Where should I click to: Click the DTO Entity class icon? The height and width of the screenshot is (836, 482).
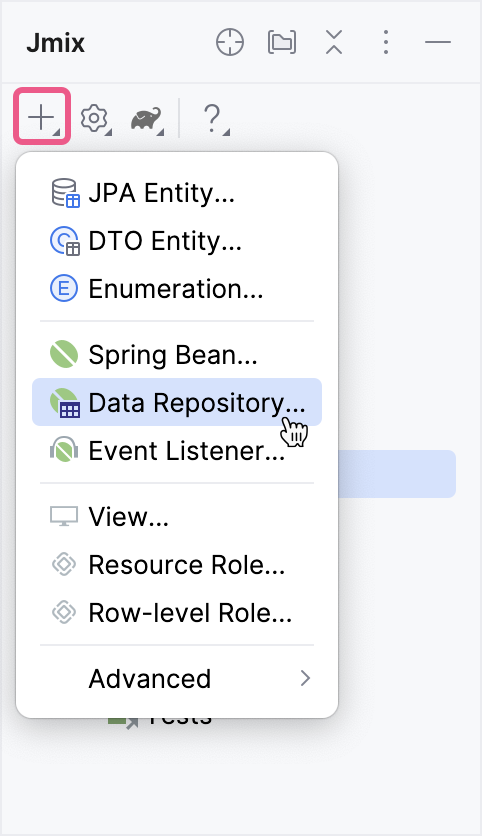click(x=65, y=241)
